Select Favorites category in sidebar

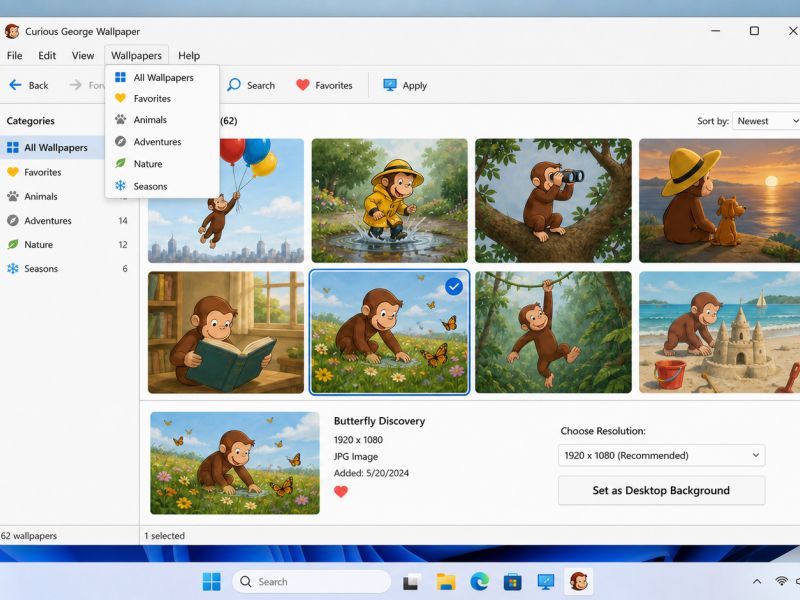[x=67, y=172]
